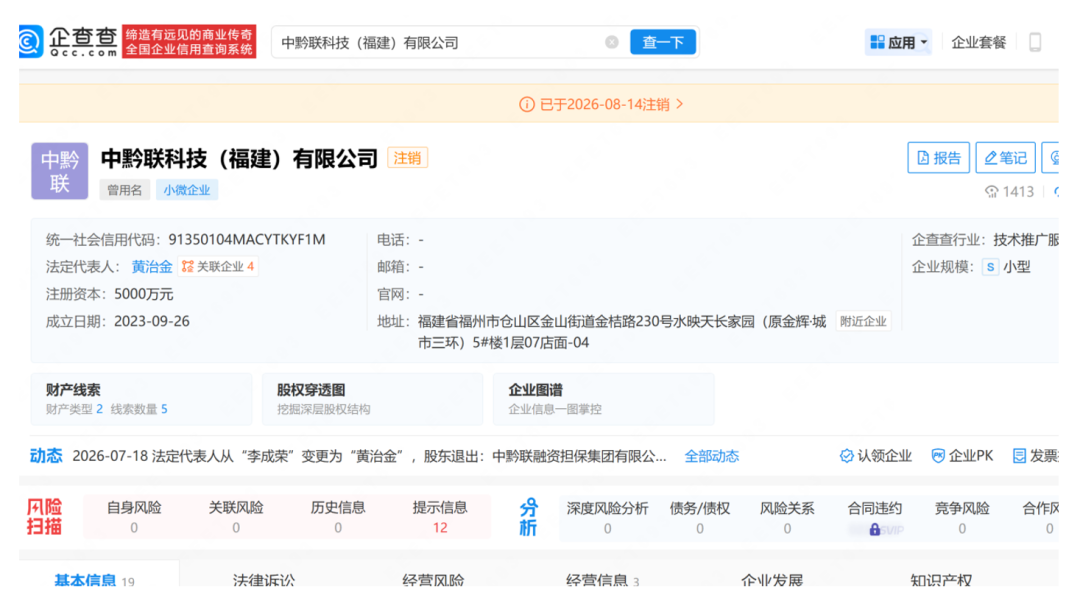Click the 1413 view count icon
Screen dimensions: 1080x612
coord(991,191)
